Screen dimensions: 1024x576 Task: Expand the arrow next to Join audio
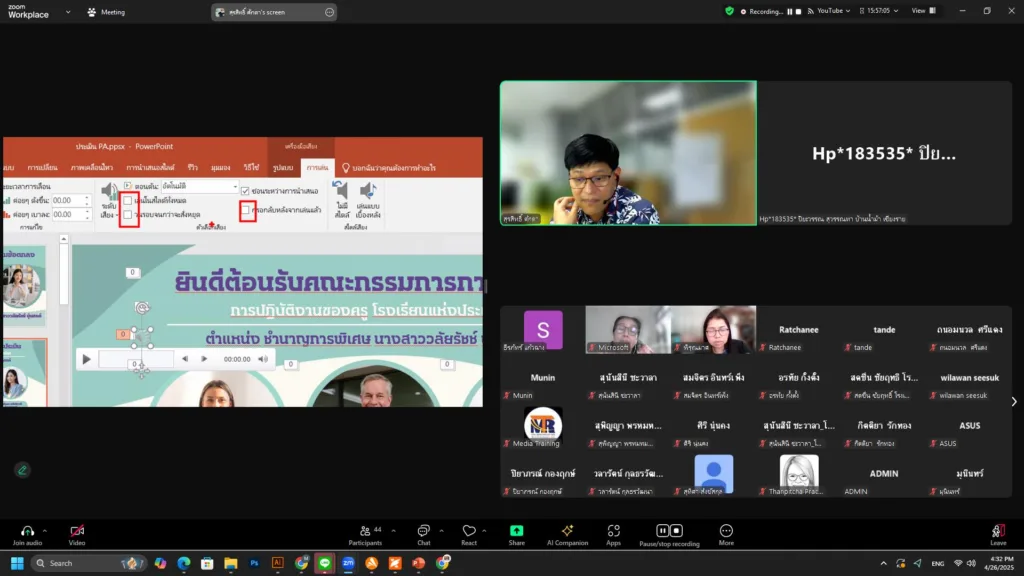pyautogui.click(x=45, y=529)
